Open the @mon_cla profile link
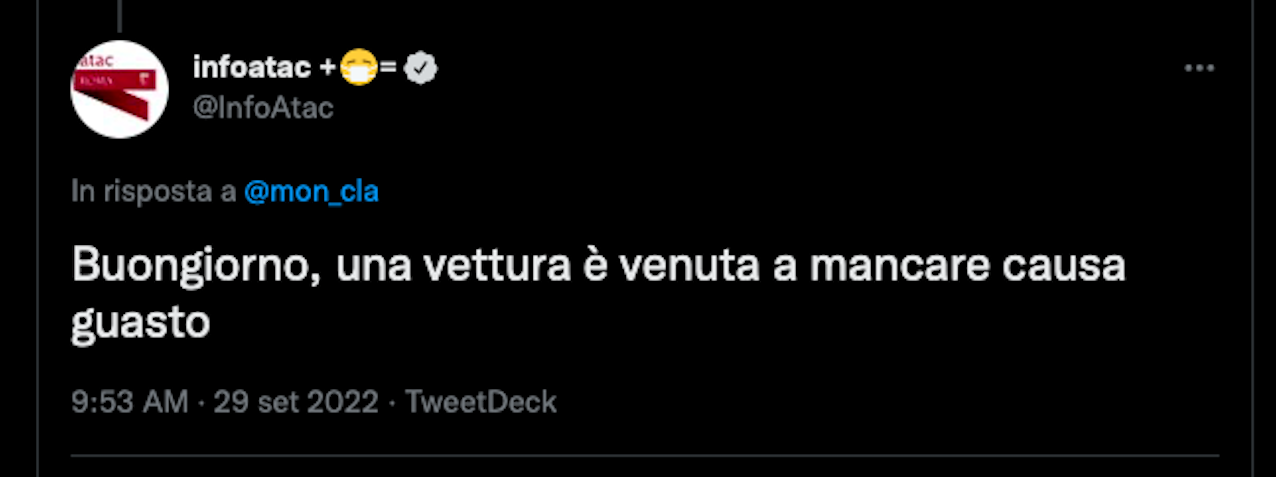This screenshot has height=477, width=1276. 311,192
